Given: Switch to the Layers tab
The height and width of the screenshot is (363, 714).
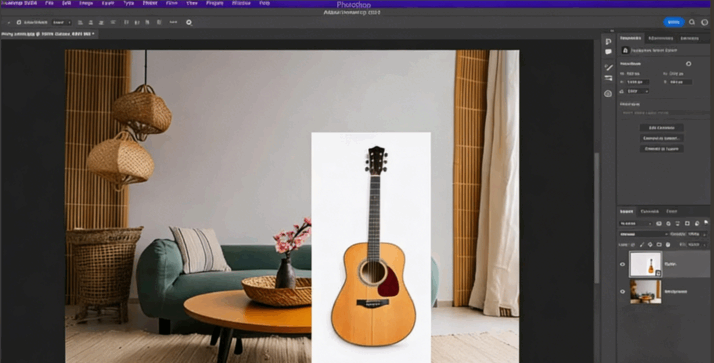Looking at the screenshot, I should tap(627, 211).
